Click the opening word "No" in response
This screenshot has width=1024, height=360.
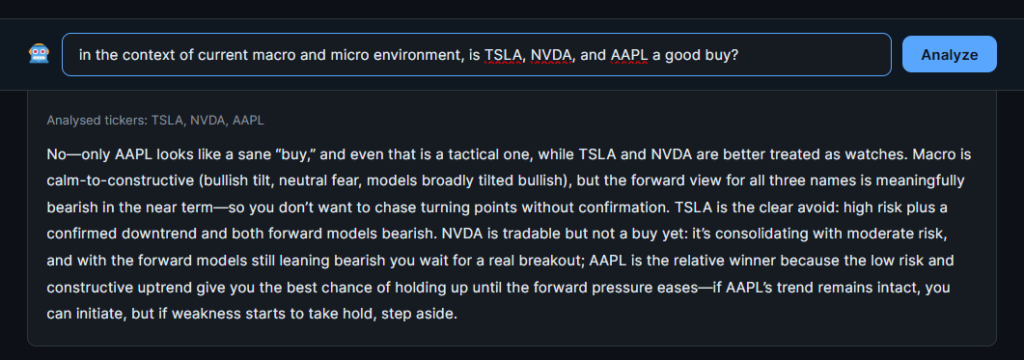tap(55, 155)
